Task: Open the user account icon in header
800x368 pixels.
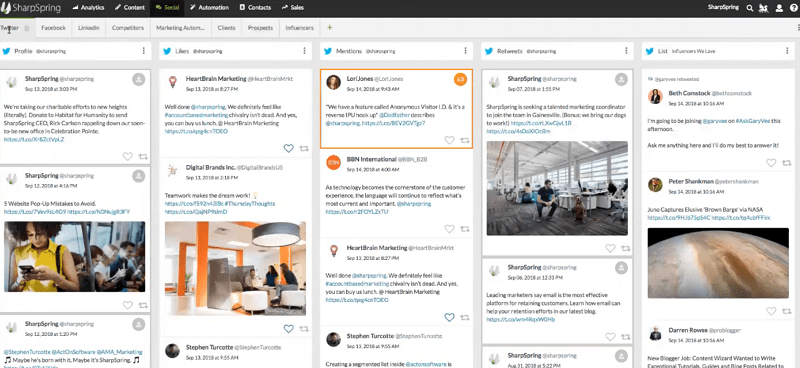Action: point(779,8)
